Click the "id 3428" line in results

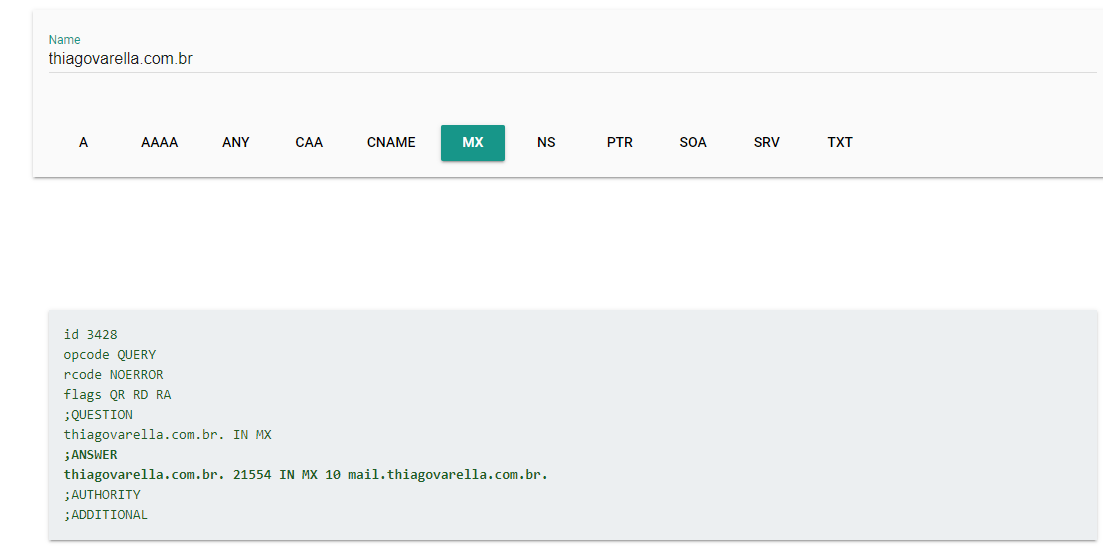pos(91,335)
